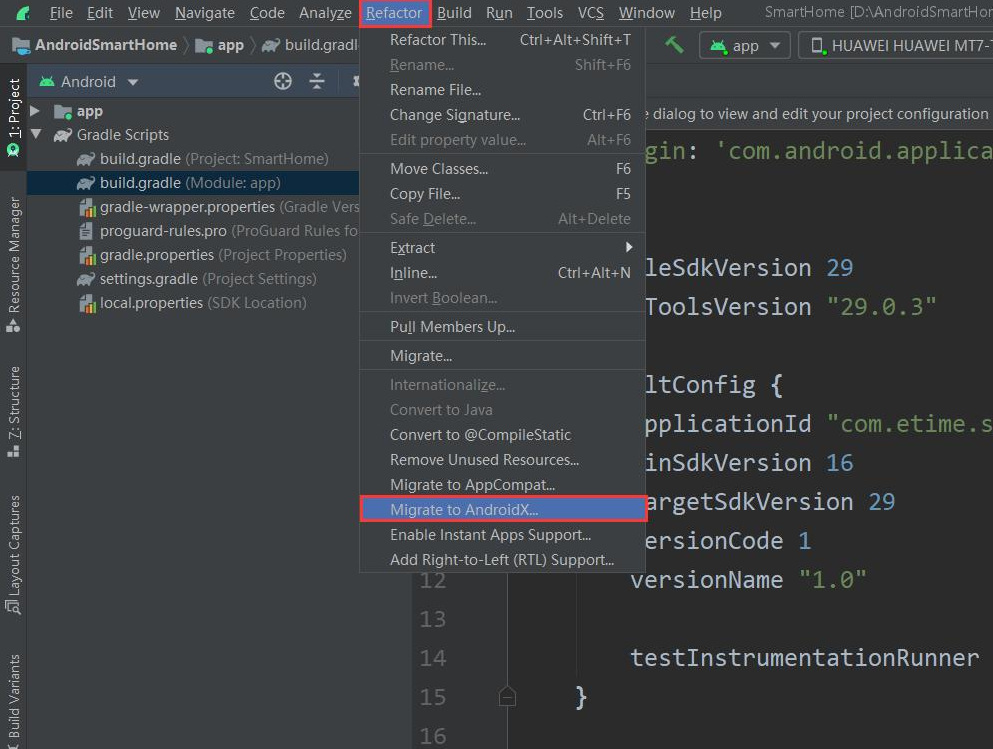Open the VCS menu
993x749 pixels.
590,13
